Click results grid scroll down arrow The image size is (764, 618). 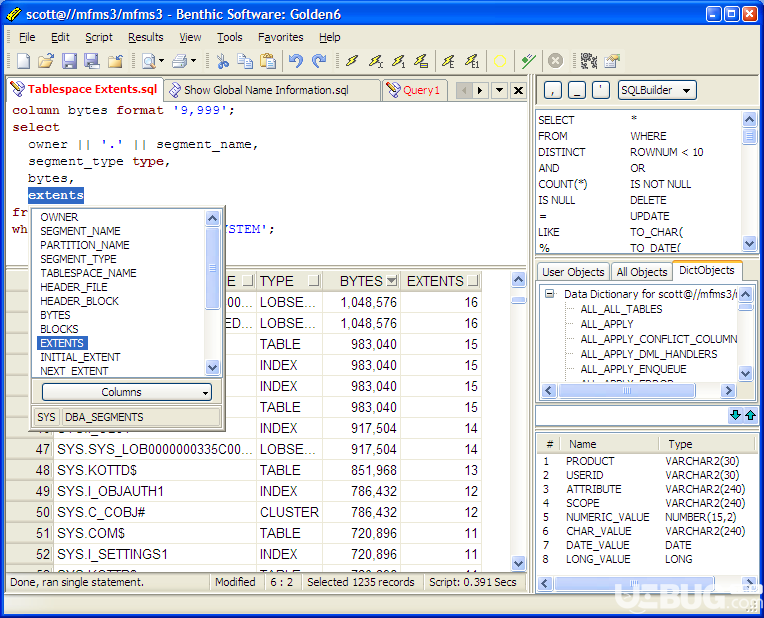pos(518,563)
